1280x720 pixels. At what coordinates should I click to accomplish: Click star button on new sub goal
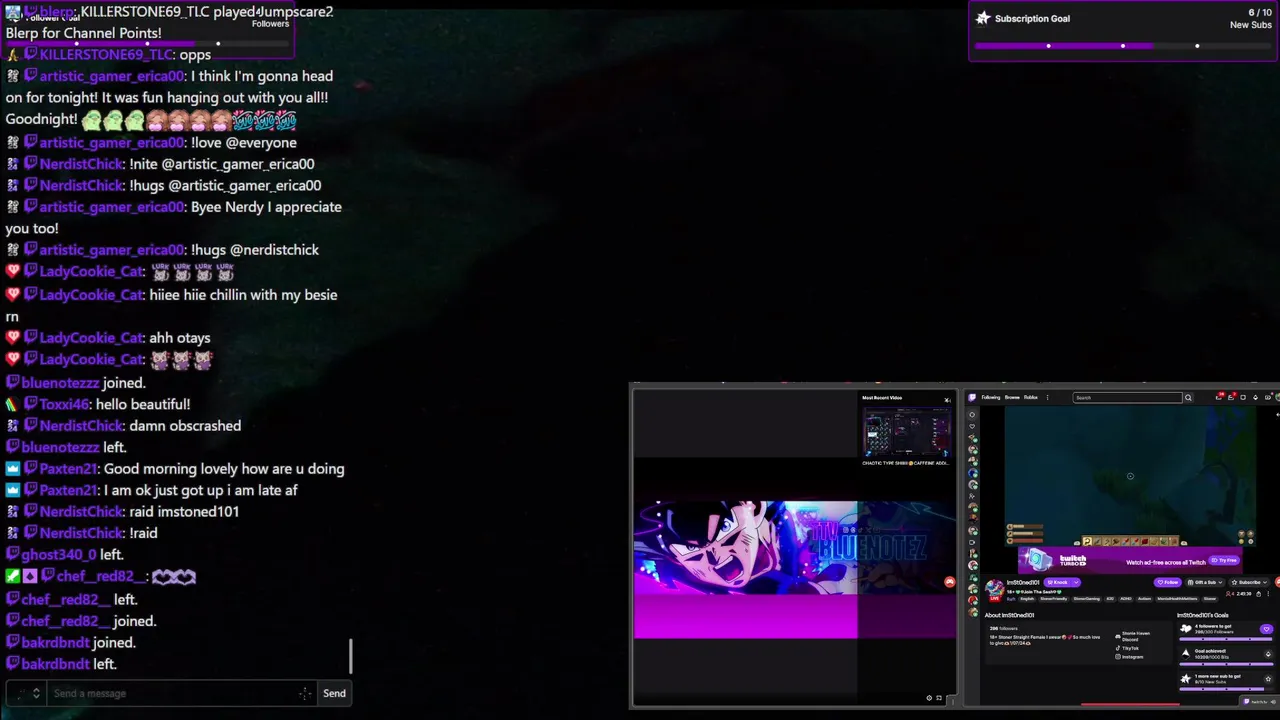point(1268,679)
